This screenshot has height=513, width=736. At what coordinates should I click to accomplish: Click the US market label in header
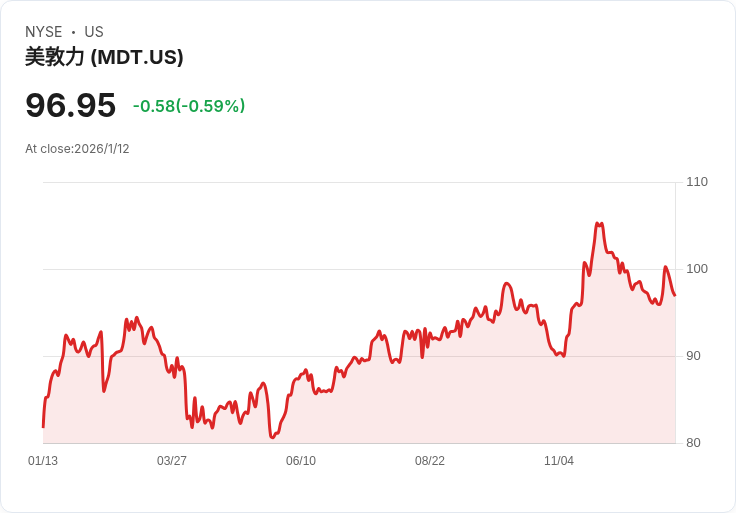pyautogui.click(x=94, y=32)
